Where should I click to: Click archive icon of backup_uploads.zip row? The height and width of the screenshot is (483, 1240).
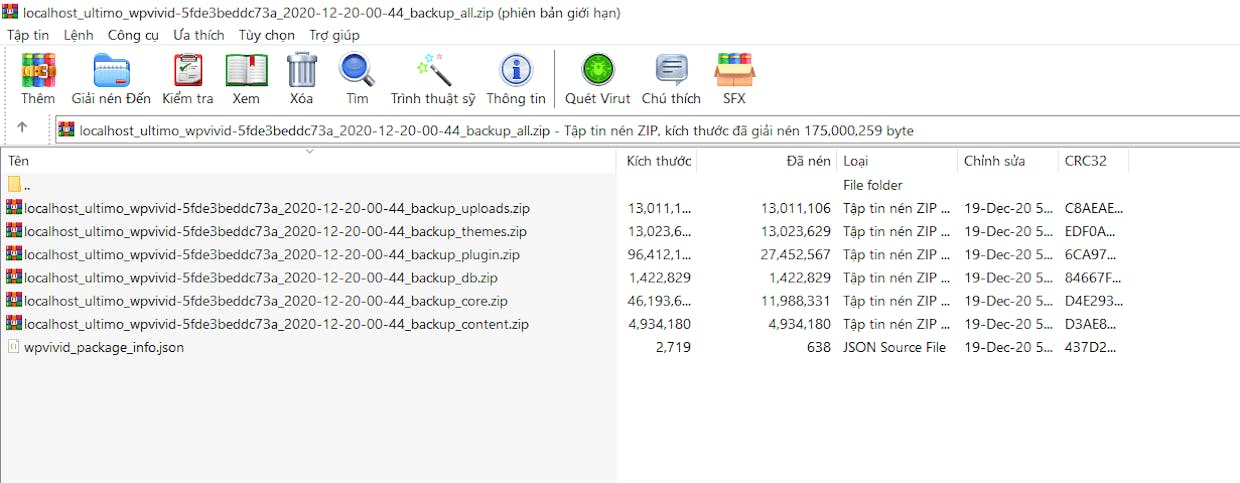(x=14, y=208)
